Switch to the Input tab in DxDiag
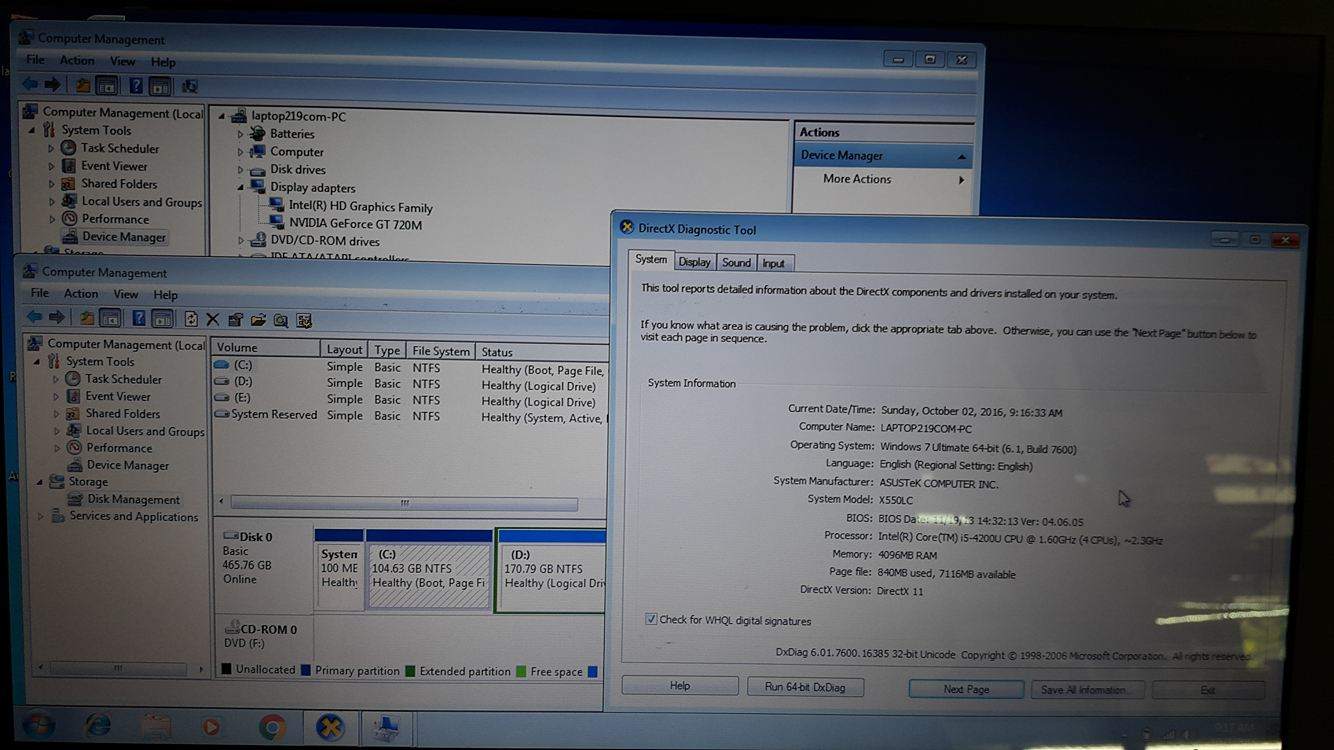 773,263
